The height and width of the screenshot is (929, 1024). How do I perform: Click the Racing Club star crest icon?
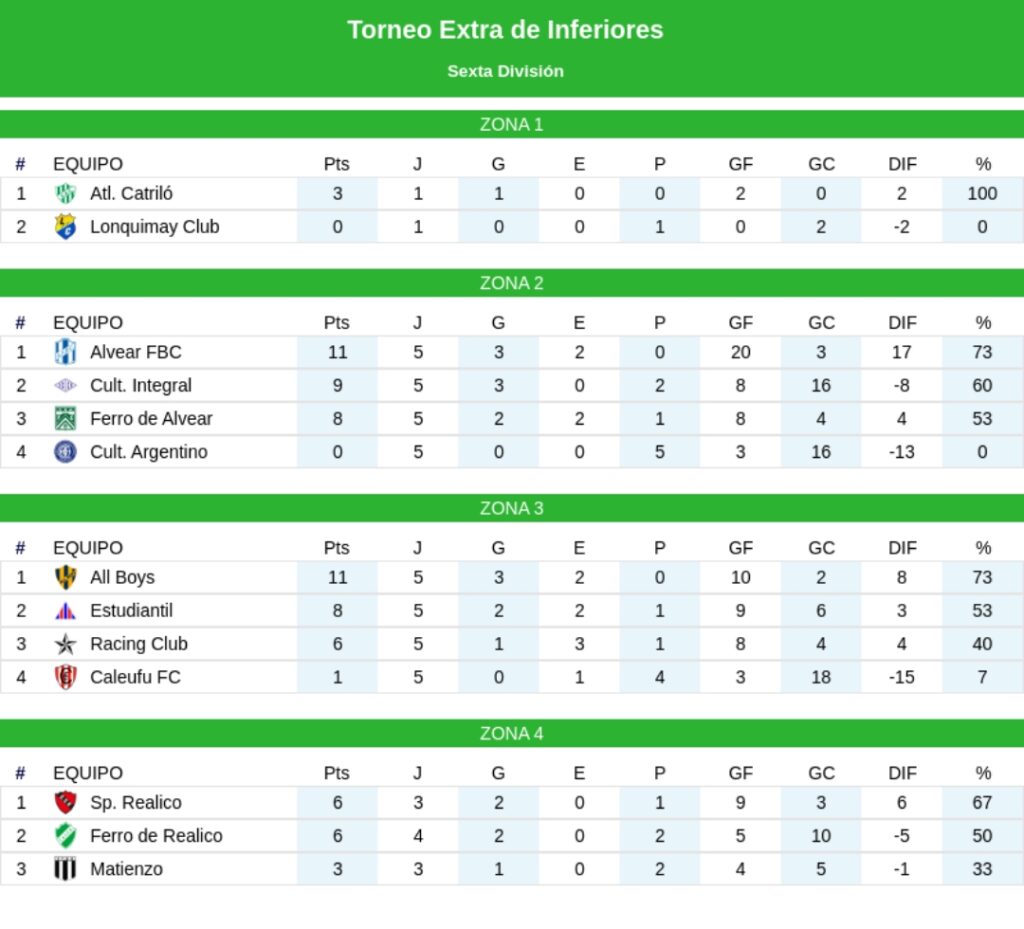pyautogui.click(x=65, y=644)
